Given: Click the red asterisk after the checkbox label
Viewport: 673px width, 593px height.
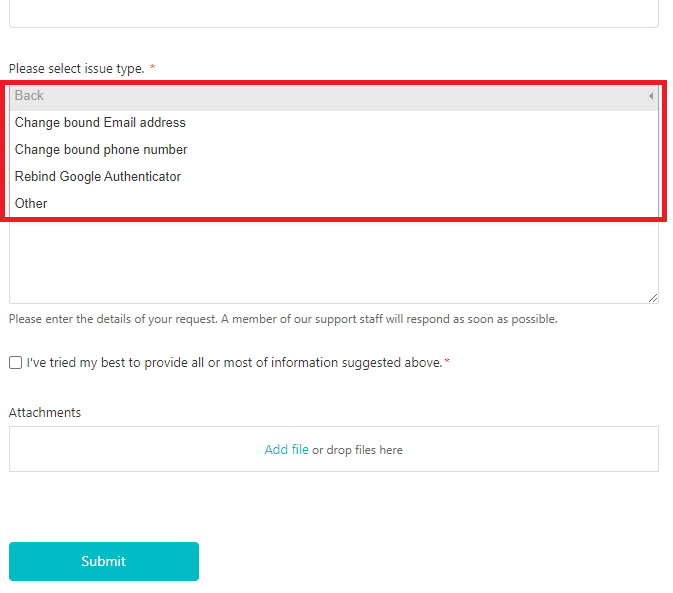Looking at the screenshot, I should 447,363.
